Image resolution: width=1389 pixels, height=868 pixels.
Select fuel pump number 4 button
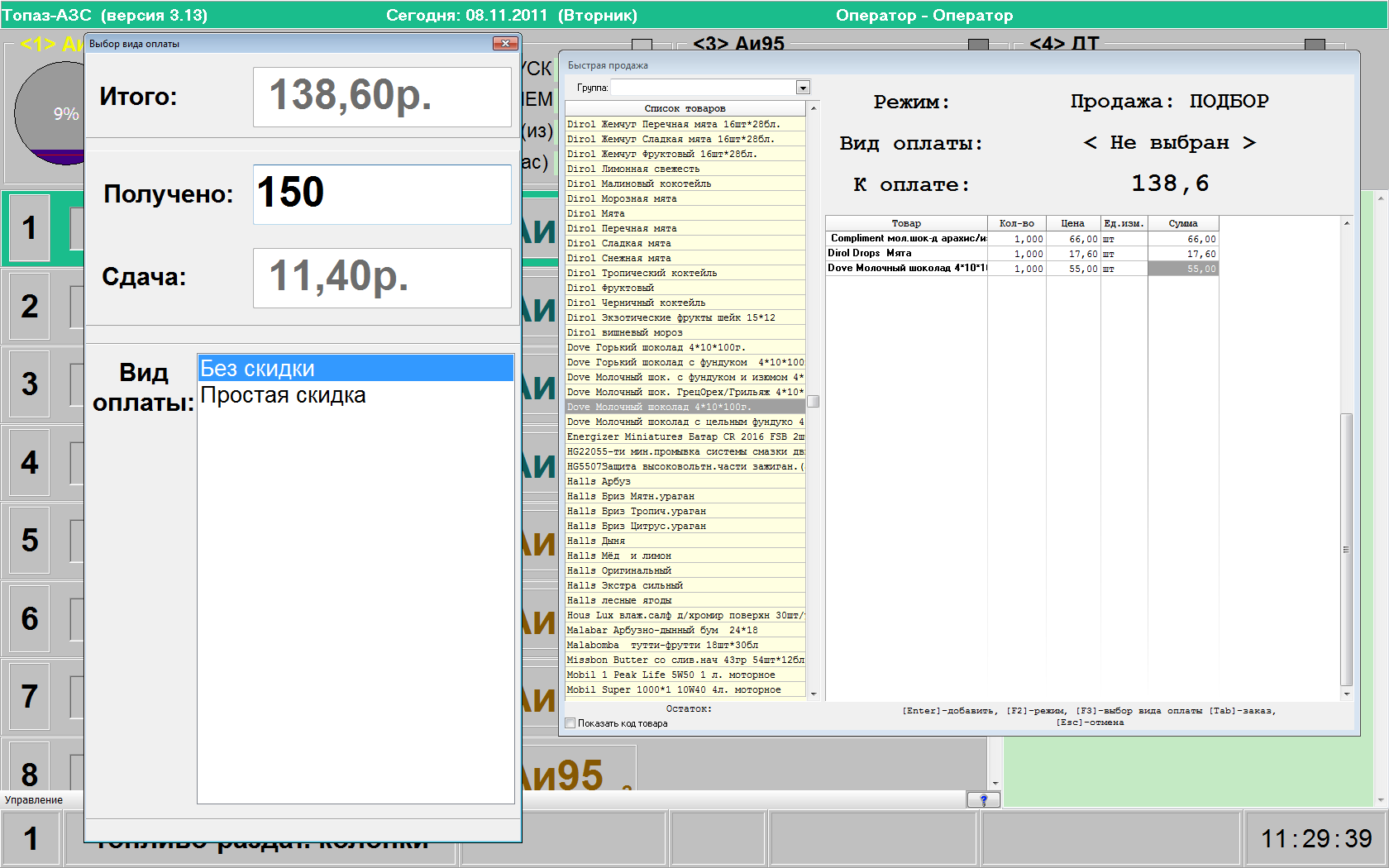(x=30, y=463)
